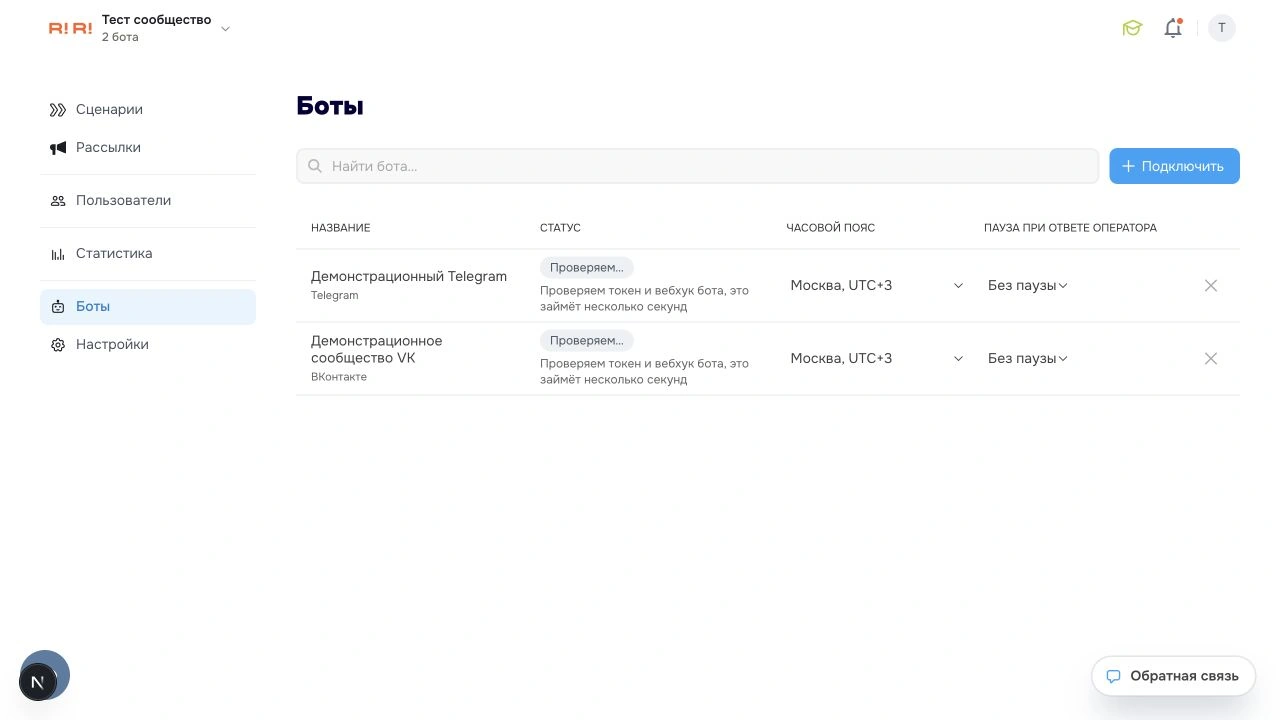The width and height of the screenshot is (1280, 720).
Task: Click the Настройки gear icon
Action: coord(58,345)
